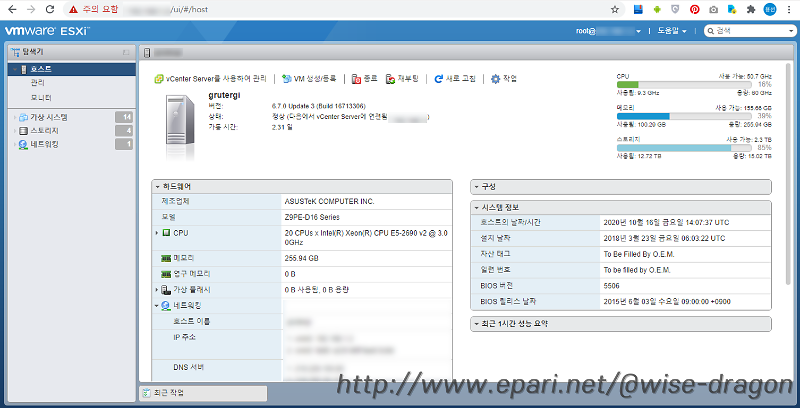
Task: Click the 스토리지 count badge 4
Action: tap(124, 131)
